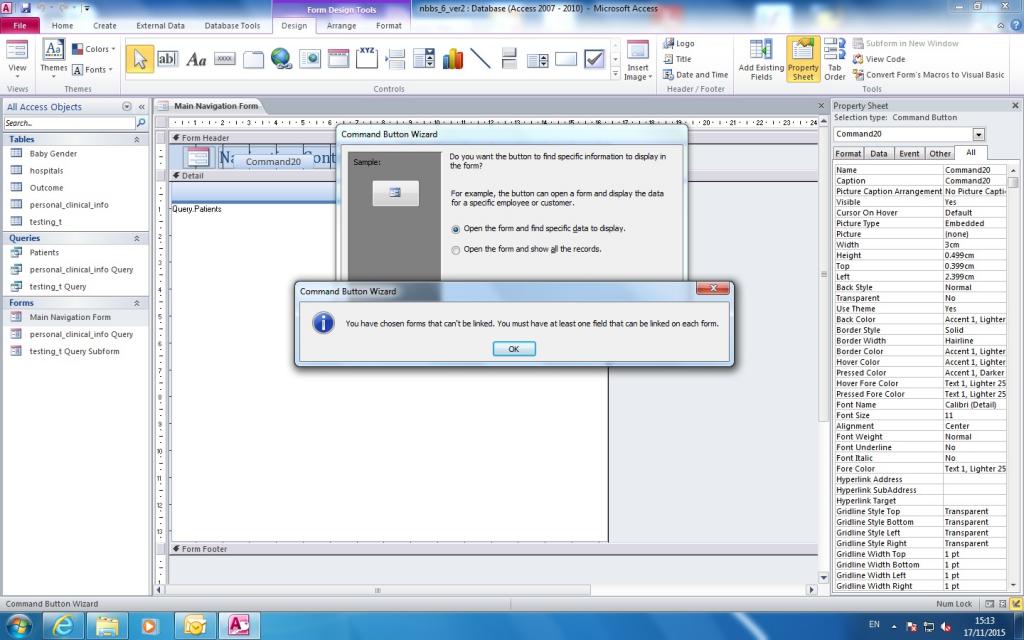Click the Search box in navigation pane

tap(69, 123)
